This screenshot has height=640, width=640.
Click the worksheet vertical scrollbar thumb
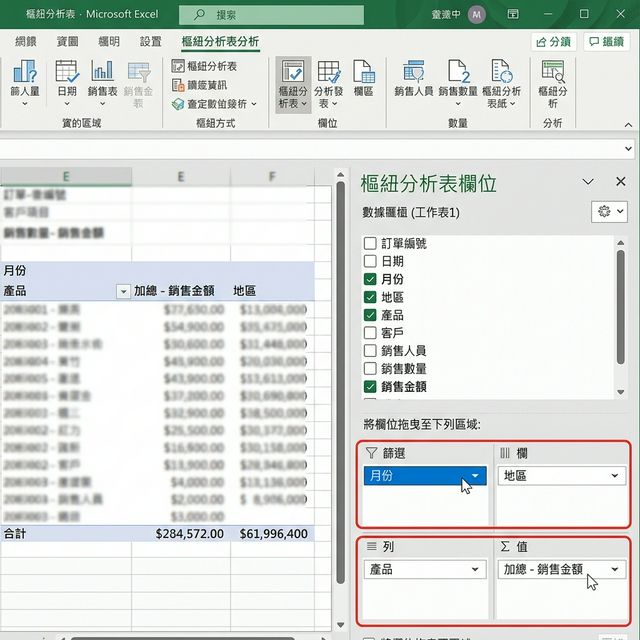(x=340, y=384)
